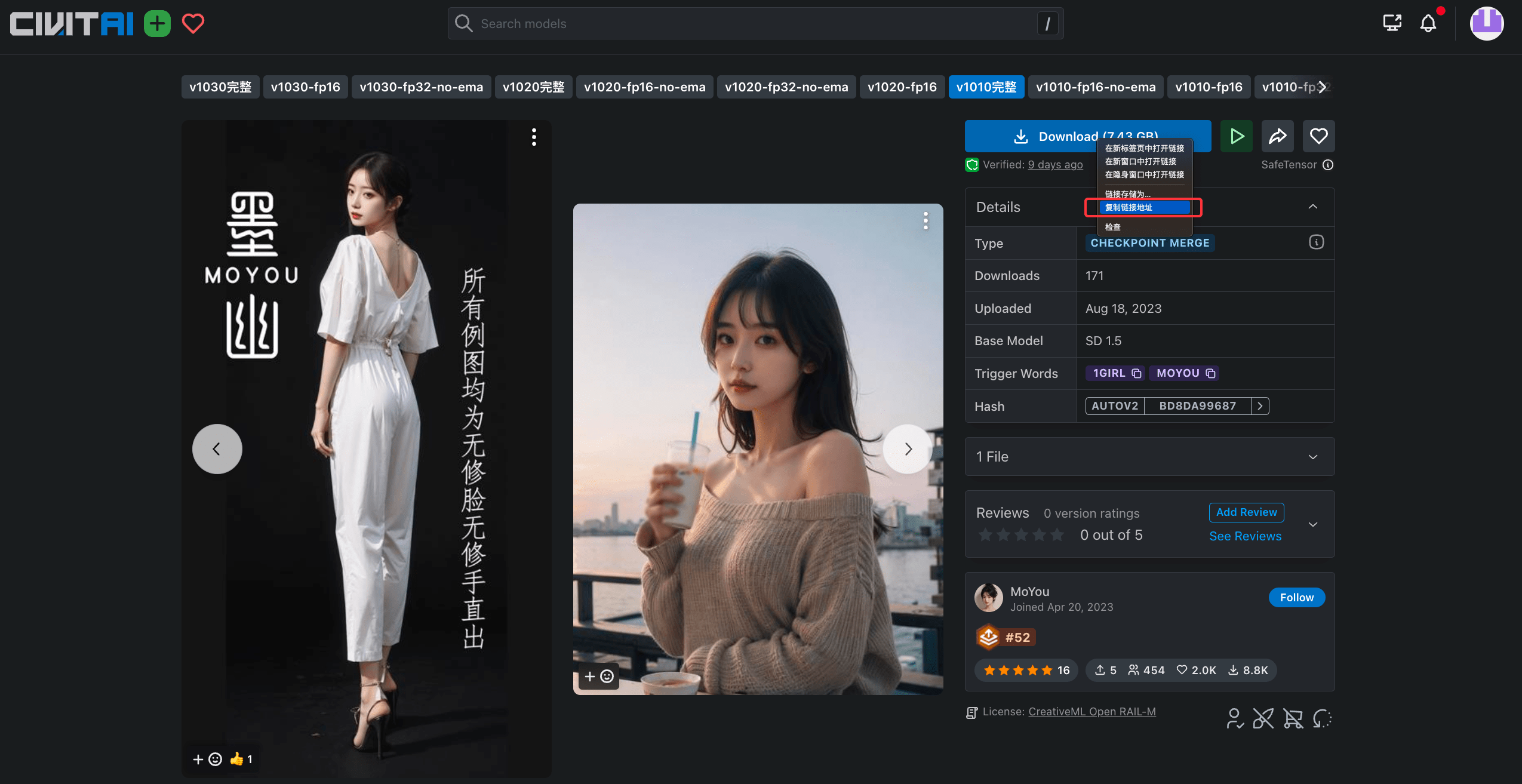The image size is (1522, 784).
Task: Follow the creator MoYou
Action: coord(1296,597)
